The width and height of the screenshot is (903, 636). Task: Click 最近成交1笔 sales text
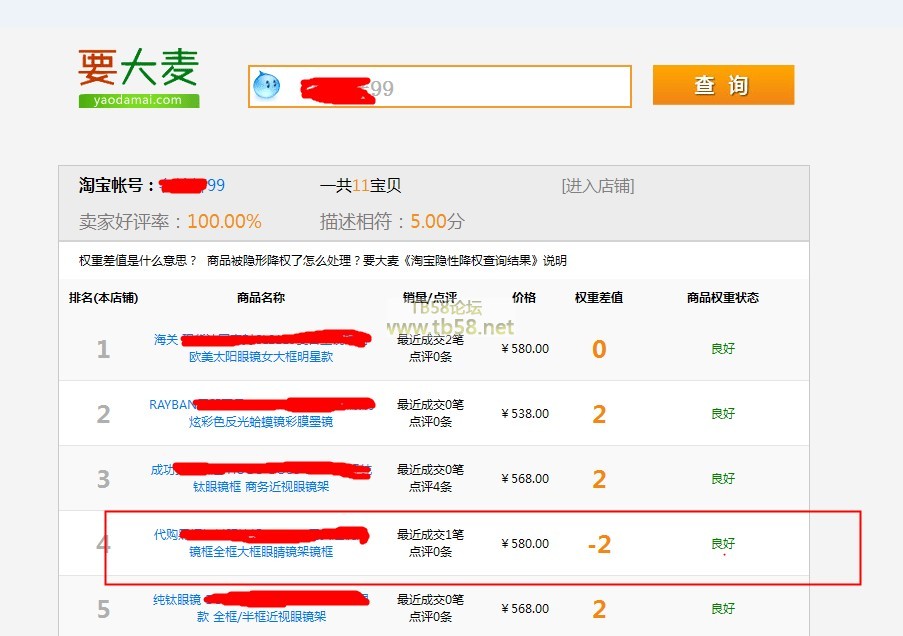[430, 535]
